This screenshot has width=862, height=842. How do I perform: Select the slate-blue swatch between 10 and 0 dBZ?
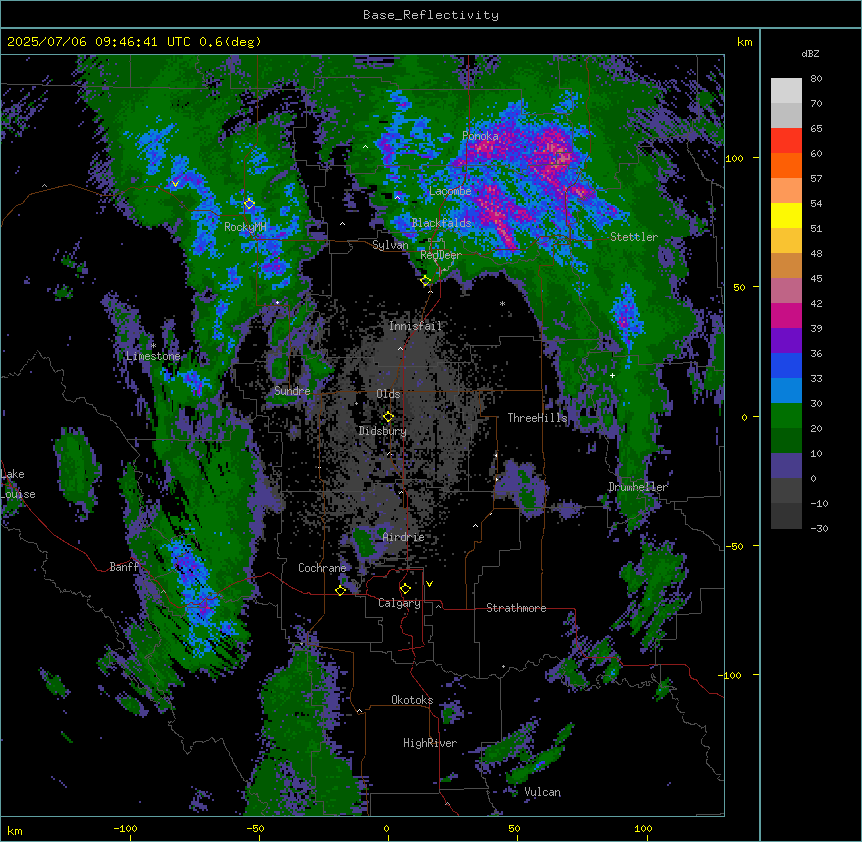tap(786, 466)
